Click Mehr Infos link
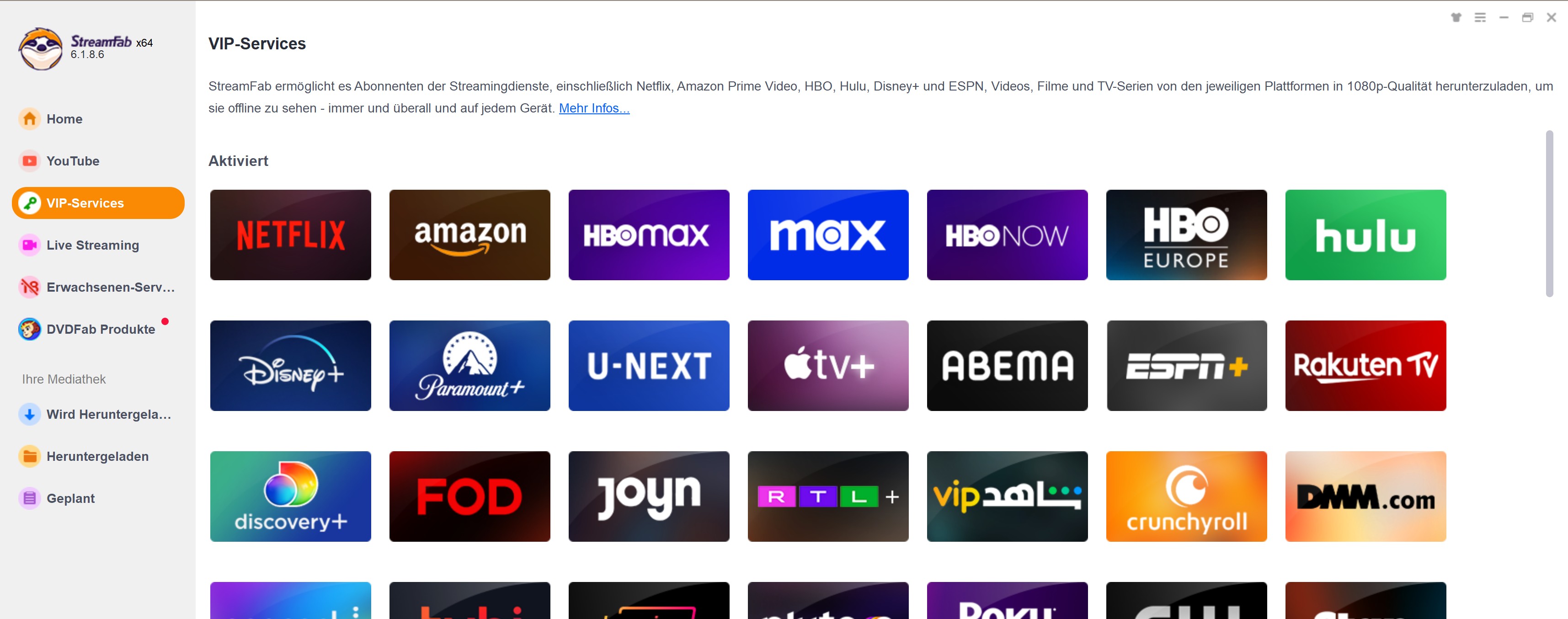The height and width of the screenshot is (619, 1568). pos(593,108)
